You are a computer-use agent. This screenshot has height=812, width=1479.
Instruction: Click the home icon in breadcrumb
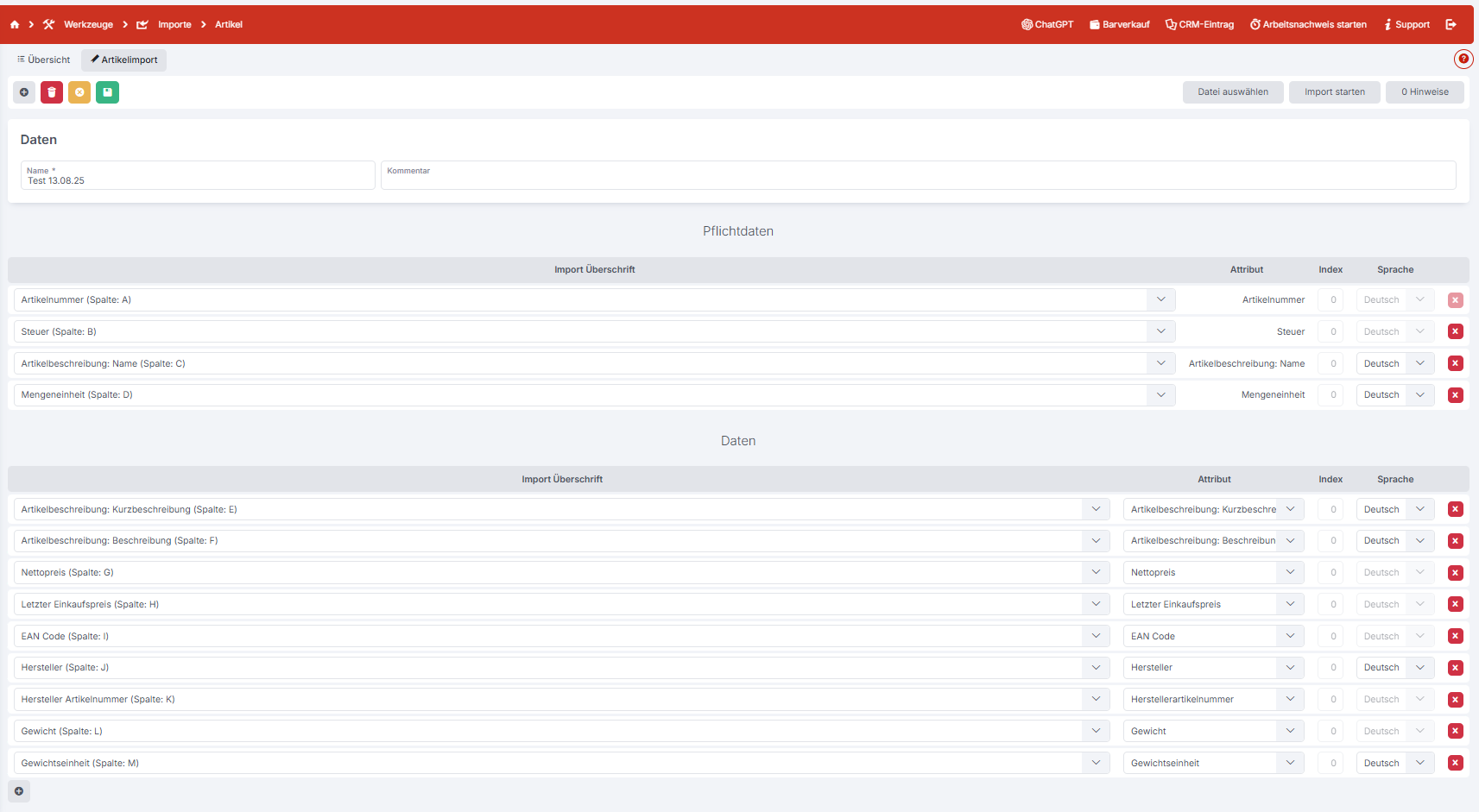click(15, 25)
